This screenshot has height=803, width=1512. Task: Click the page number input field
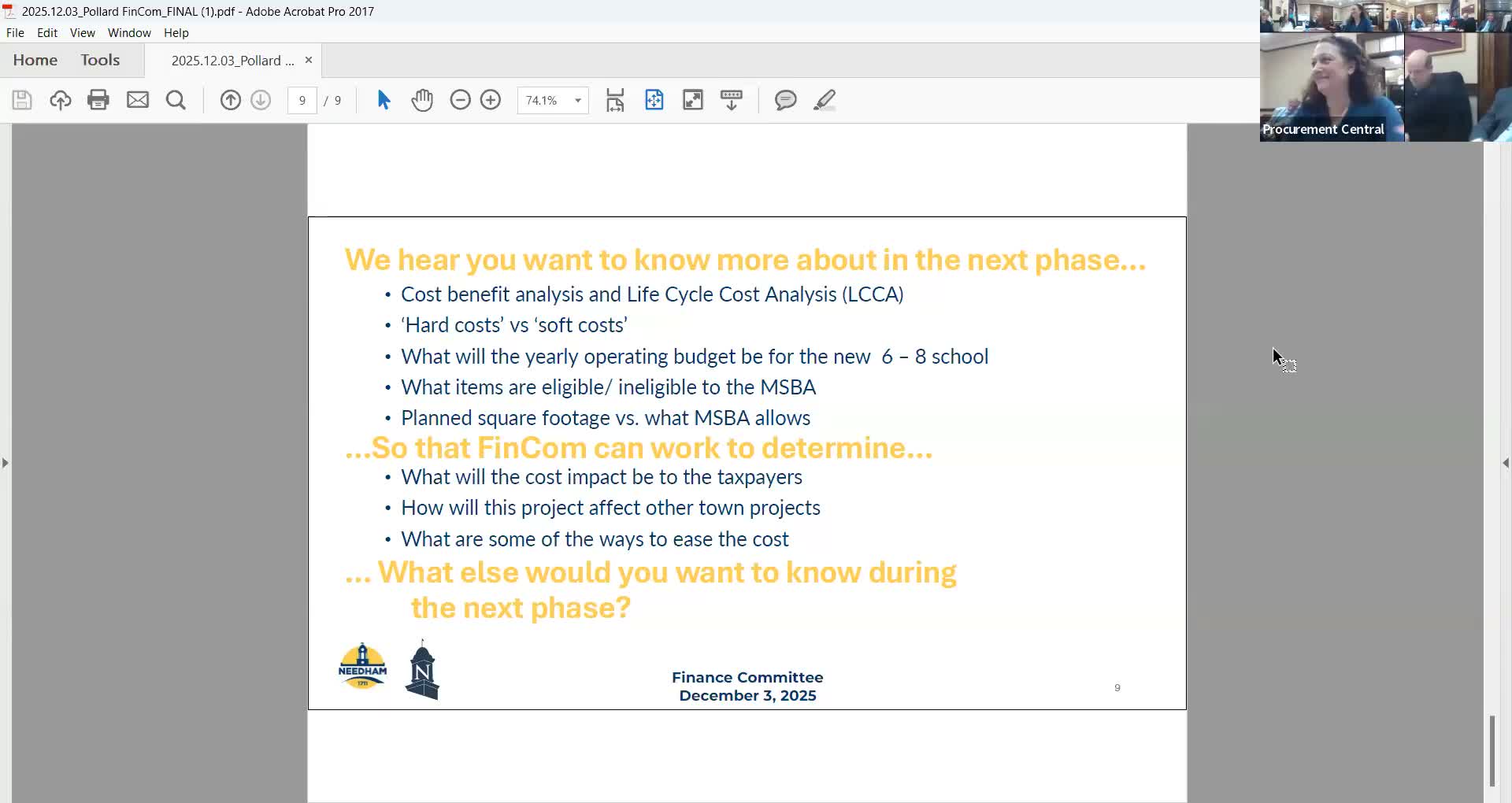302,100
